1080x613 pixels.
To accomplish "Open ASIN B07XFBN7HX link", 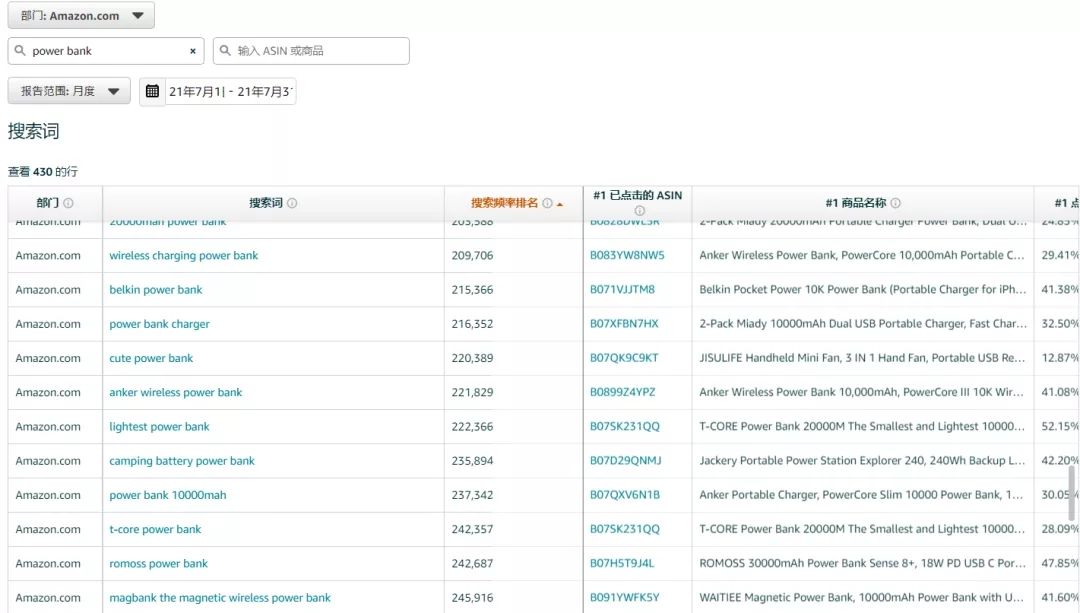I will [x=624, y=323].
